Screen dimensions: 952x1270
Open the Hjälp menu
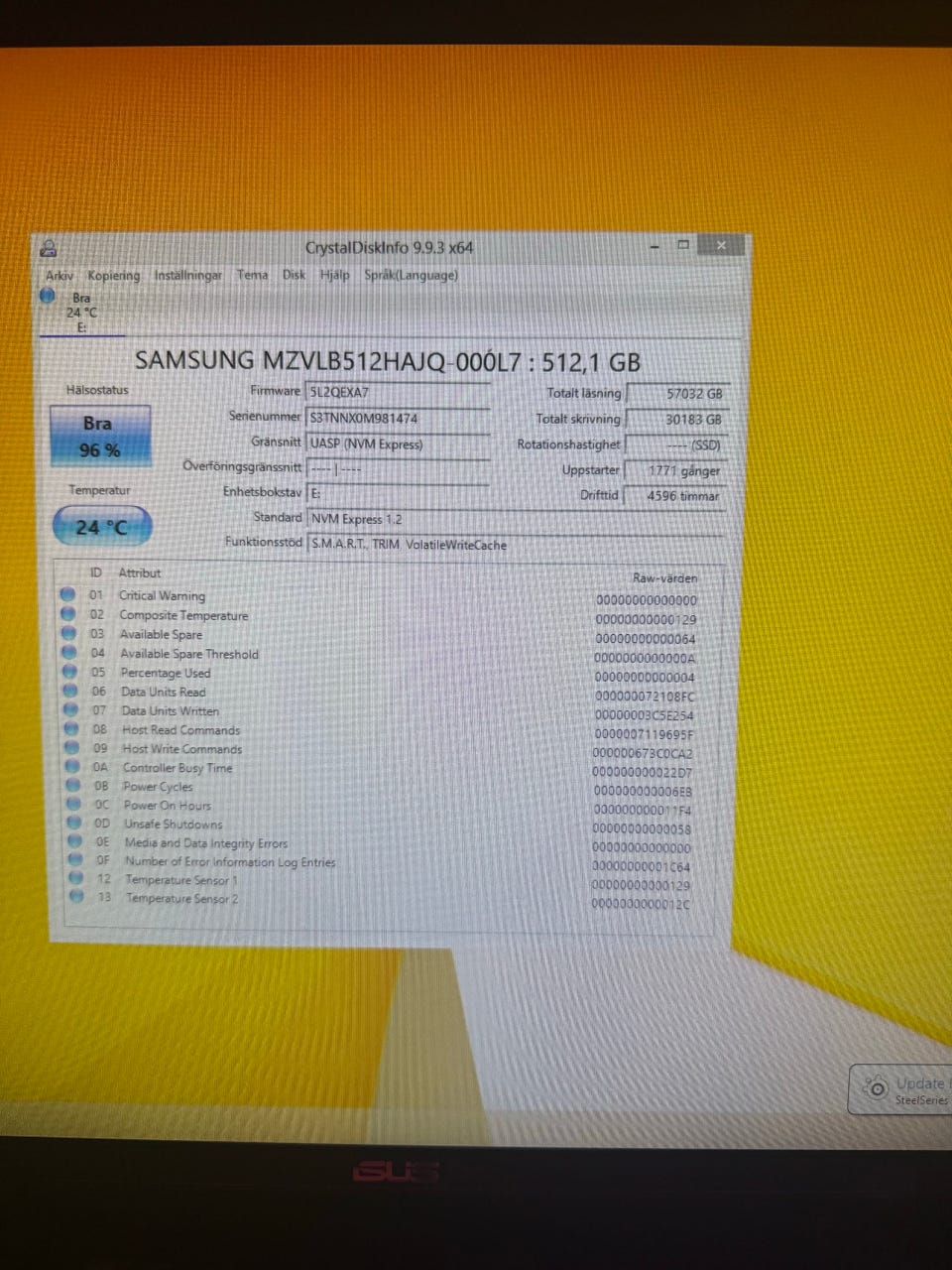pos(334,275)
